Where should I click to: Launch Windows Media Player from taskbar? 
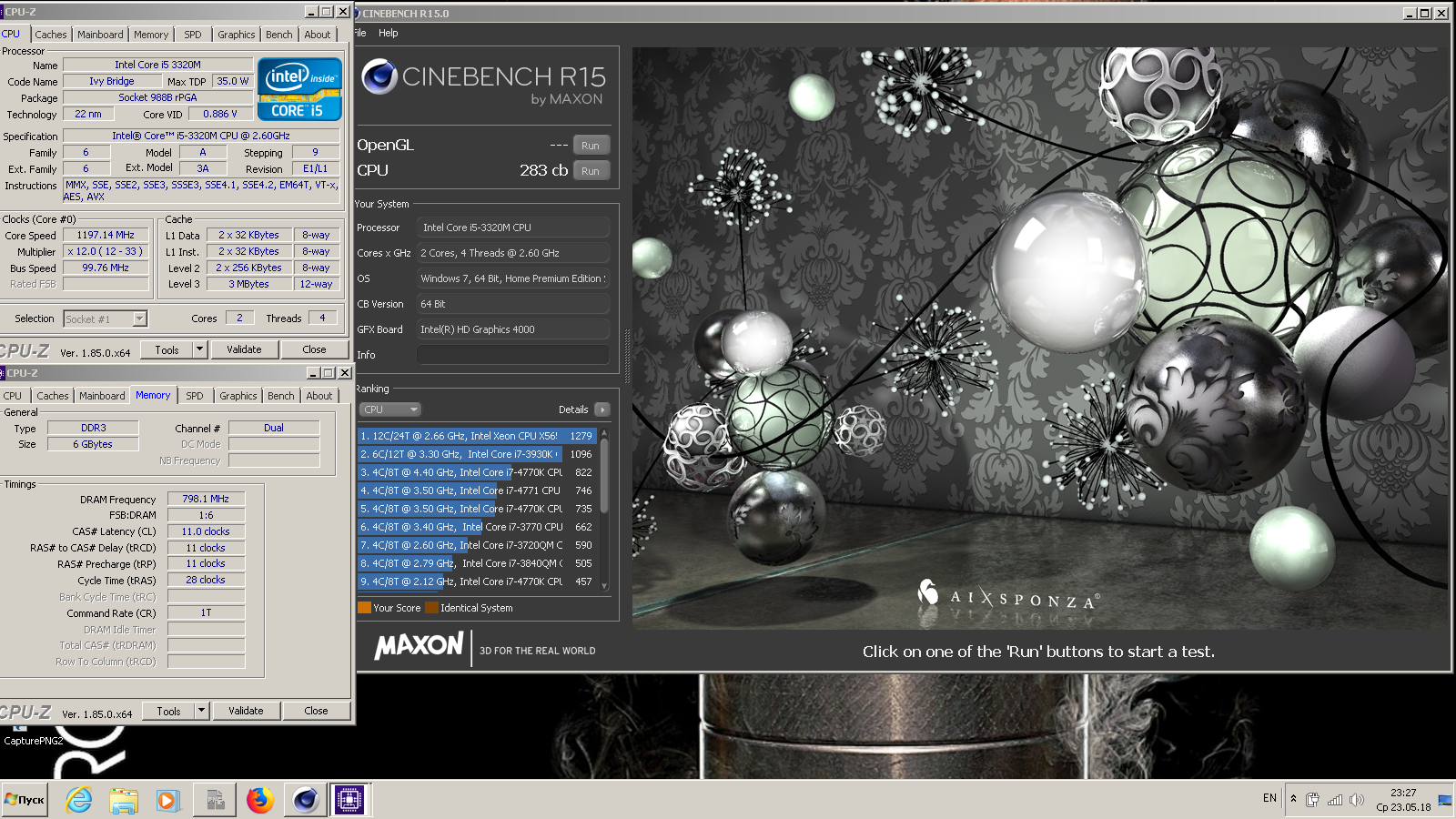pyautogui.click(x=167, y=800)
